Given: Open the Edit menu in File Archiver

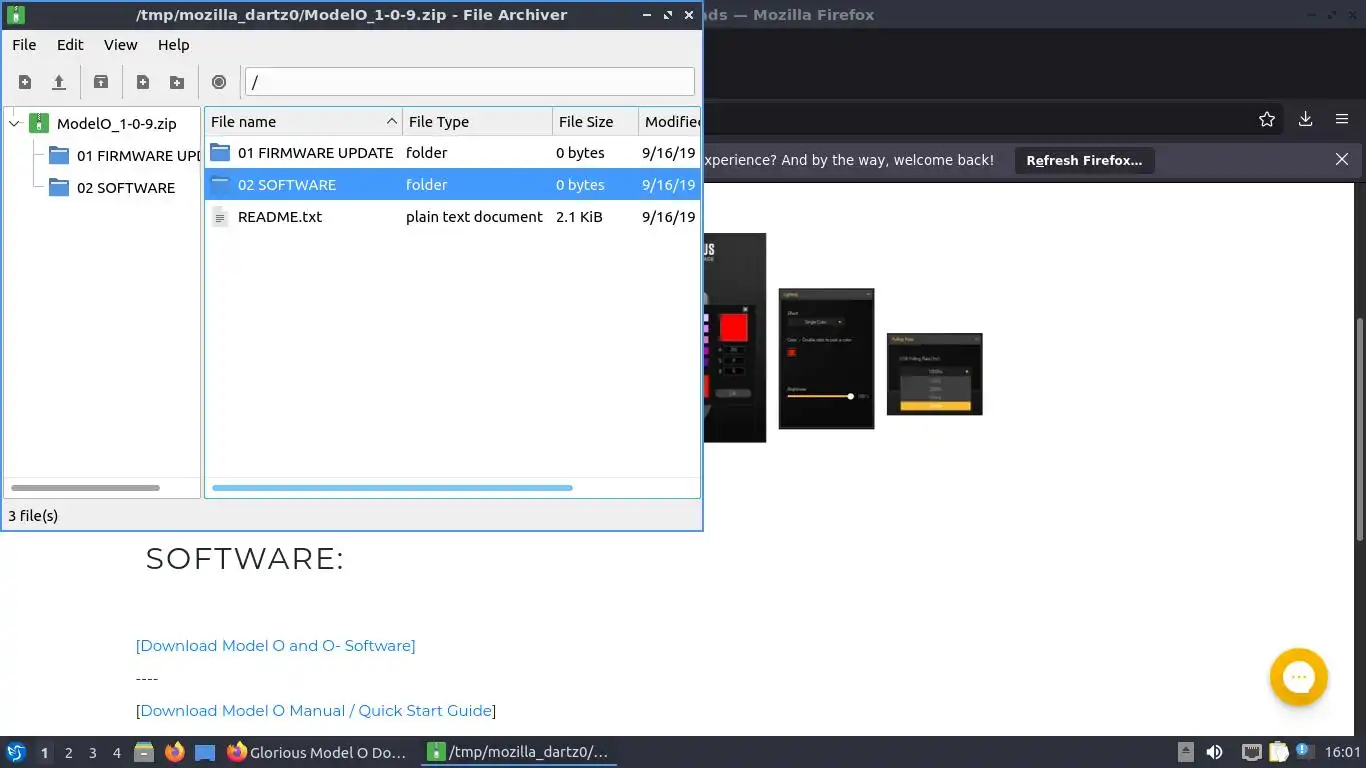Looking at the screenshot, I should pyautogui.click(x=70, y=45).
